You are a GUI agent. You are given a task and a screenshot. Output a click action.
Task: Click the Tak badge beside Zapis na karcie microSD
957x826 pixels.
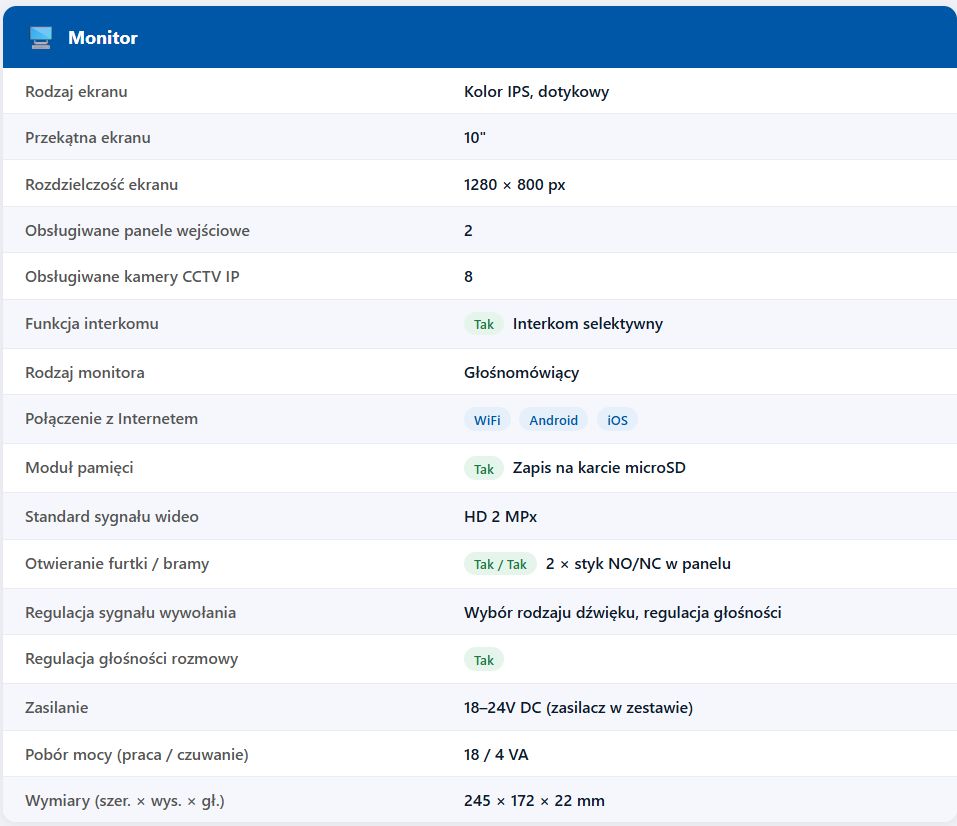click(x=484, y=469)
